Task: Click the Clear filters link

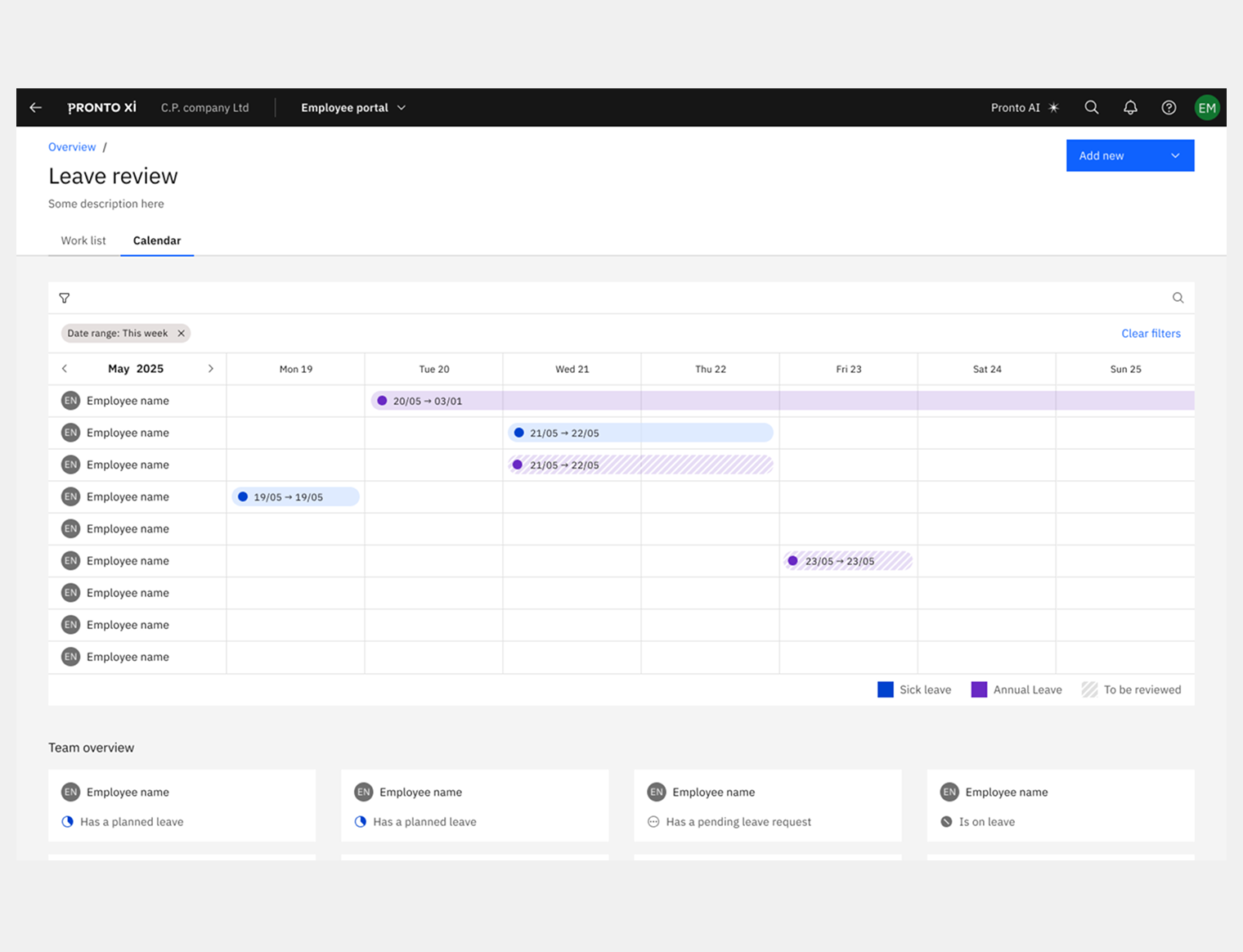Action: (x=1151, y=334)
